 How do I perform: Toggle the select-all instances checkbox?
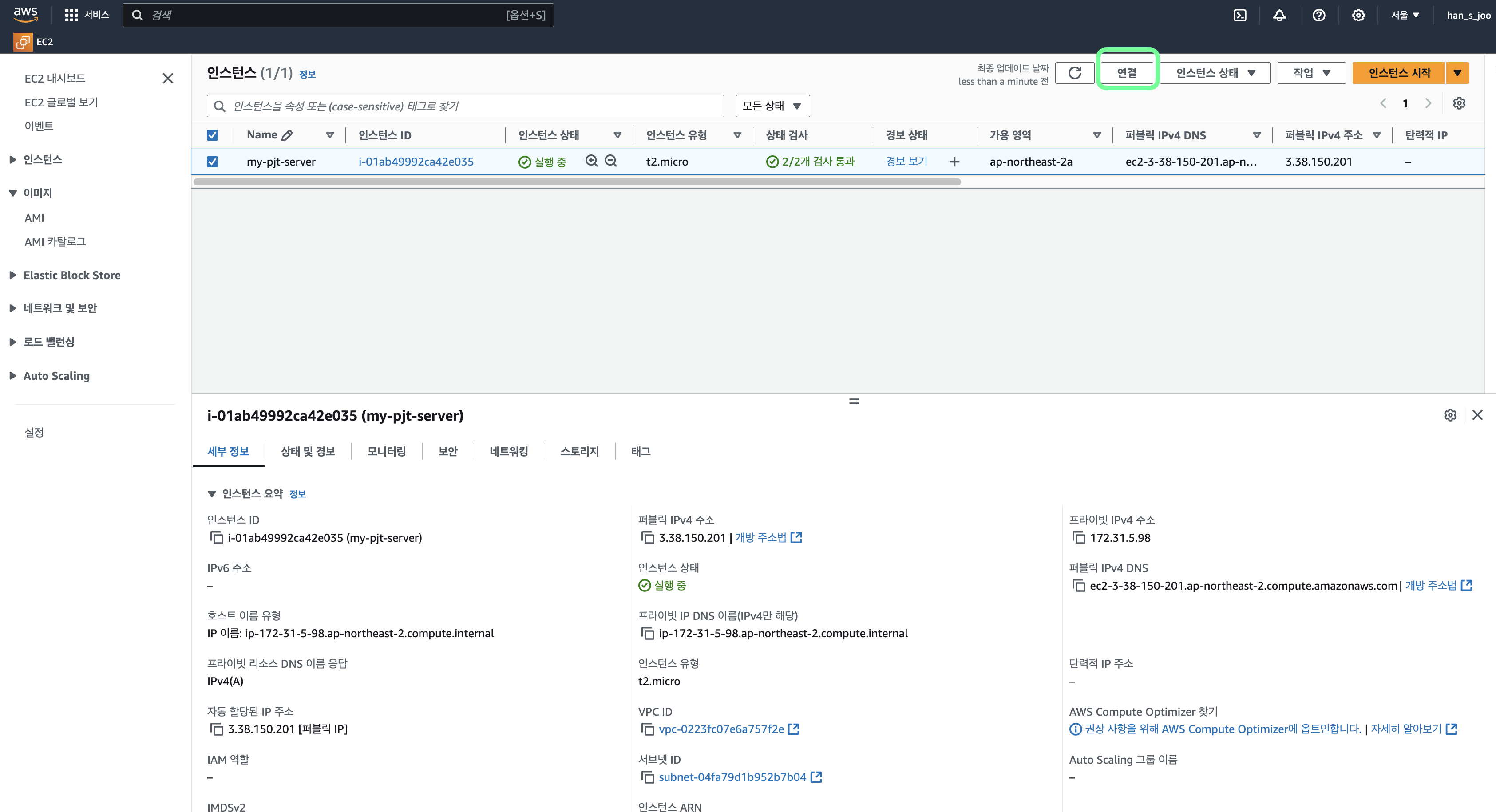pyautogui.click(x=213, y=135)
